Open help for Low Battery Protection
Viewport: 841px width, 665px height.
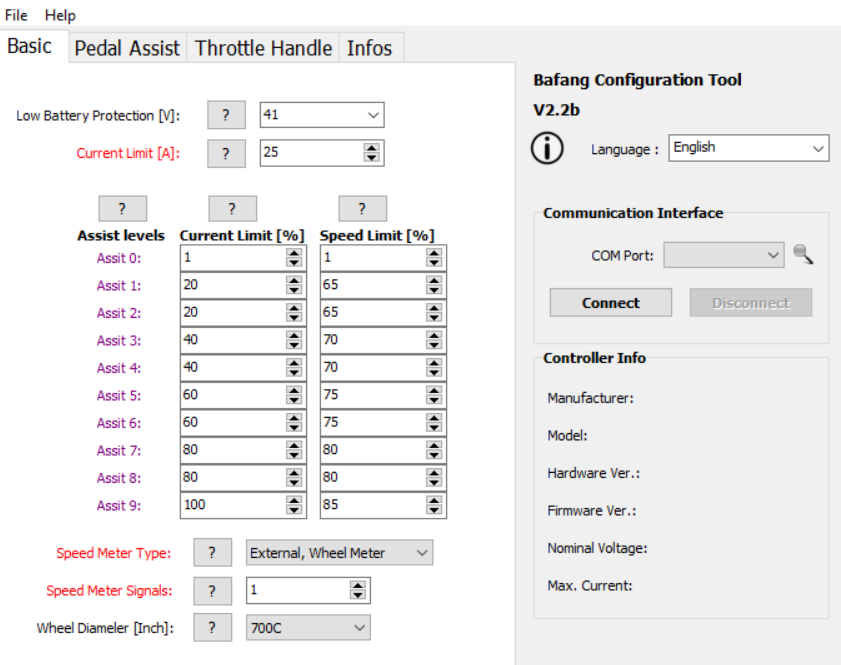226,115
